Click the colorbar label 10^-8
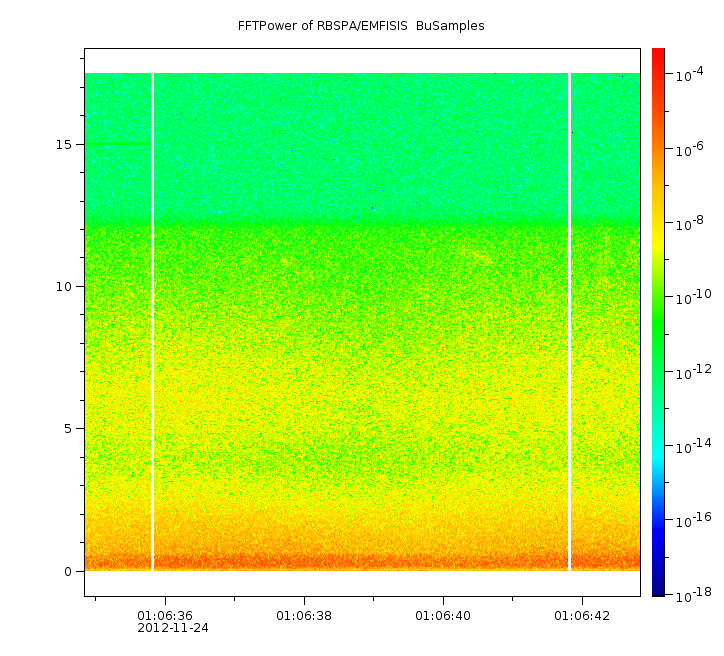Viewport: 724px width, 656px height. 689,223
